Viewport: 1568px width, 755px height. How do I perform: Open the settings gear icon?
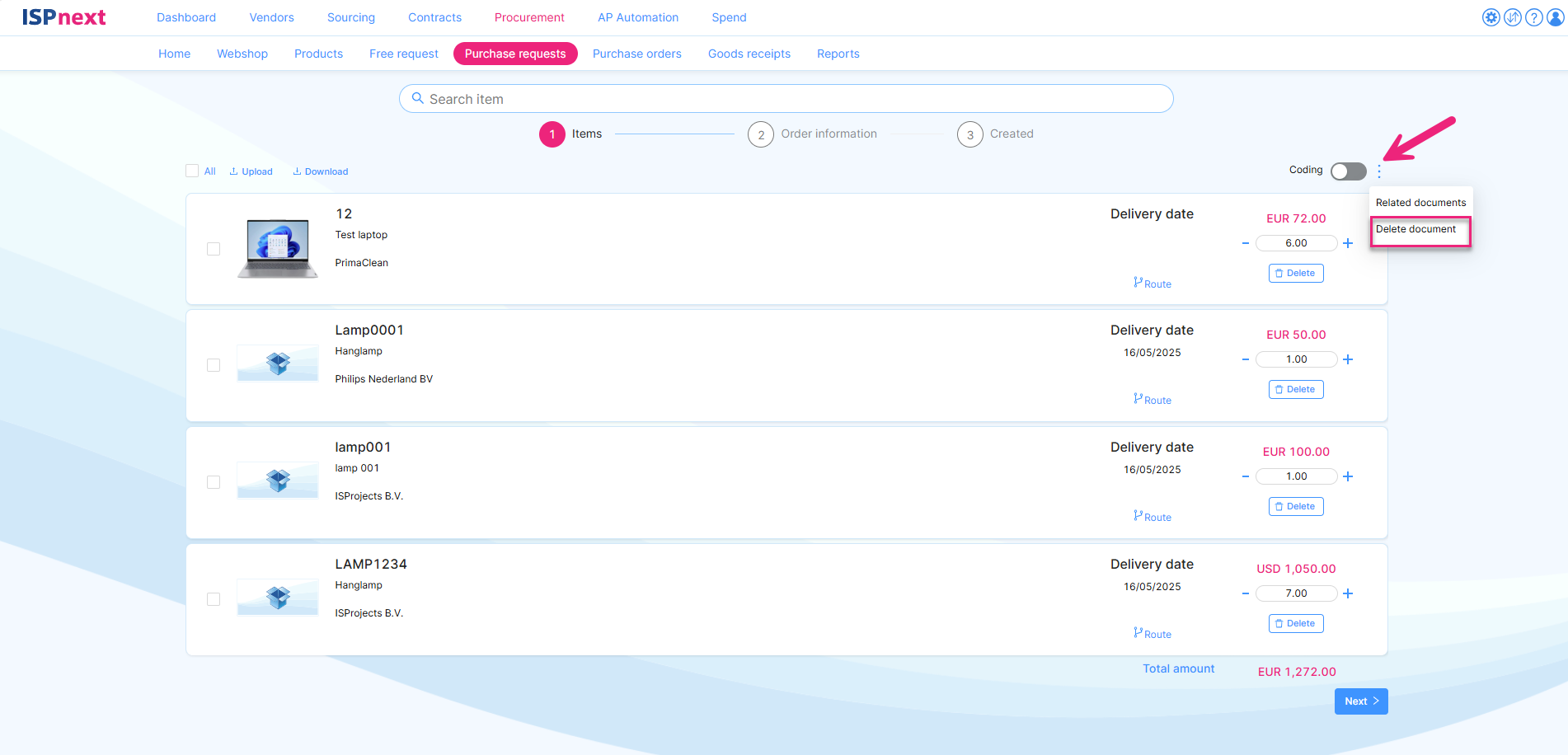click(1491, 17)
